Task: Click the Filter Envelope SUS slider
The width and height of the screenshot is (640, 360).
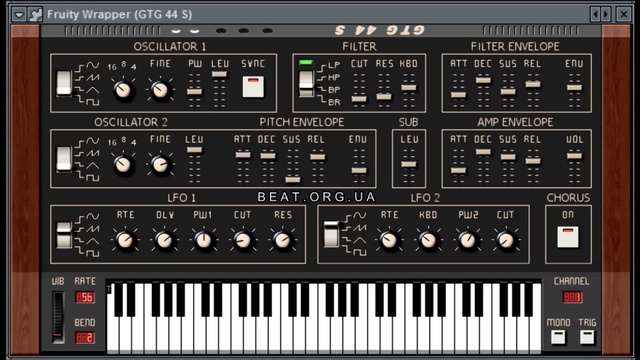Action: pos(508,91)
